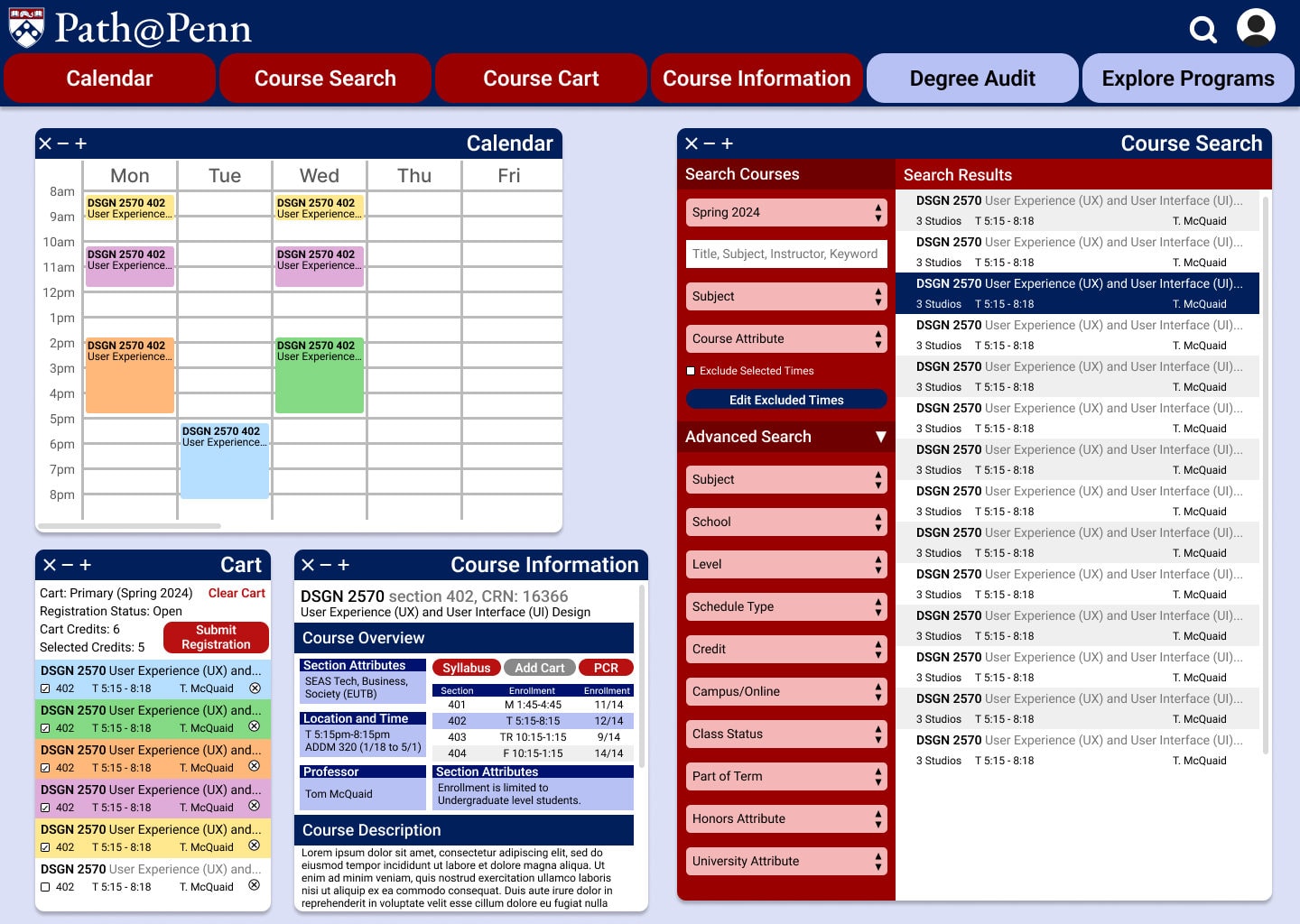Uncheck the orange cart course checkbox

45,768
